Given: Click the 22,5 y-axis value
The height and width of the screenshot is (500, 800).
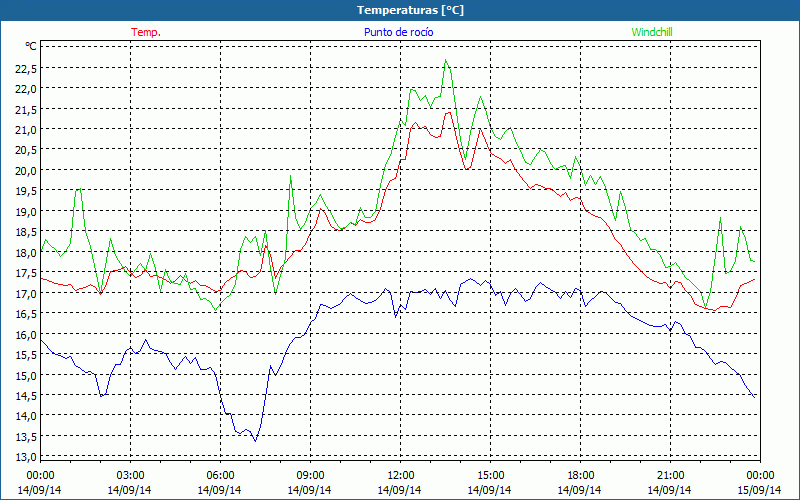Looking at the screenshot, I should (x=27, y=68).
